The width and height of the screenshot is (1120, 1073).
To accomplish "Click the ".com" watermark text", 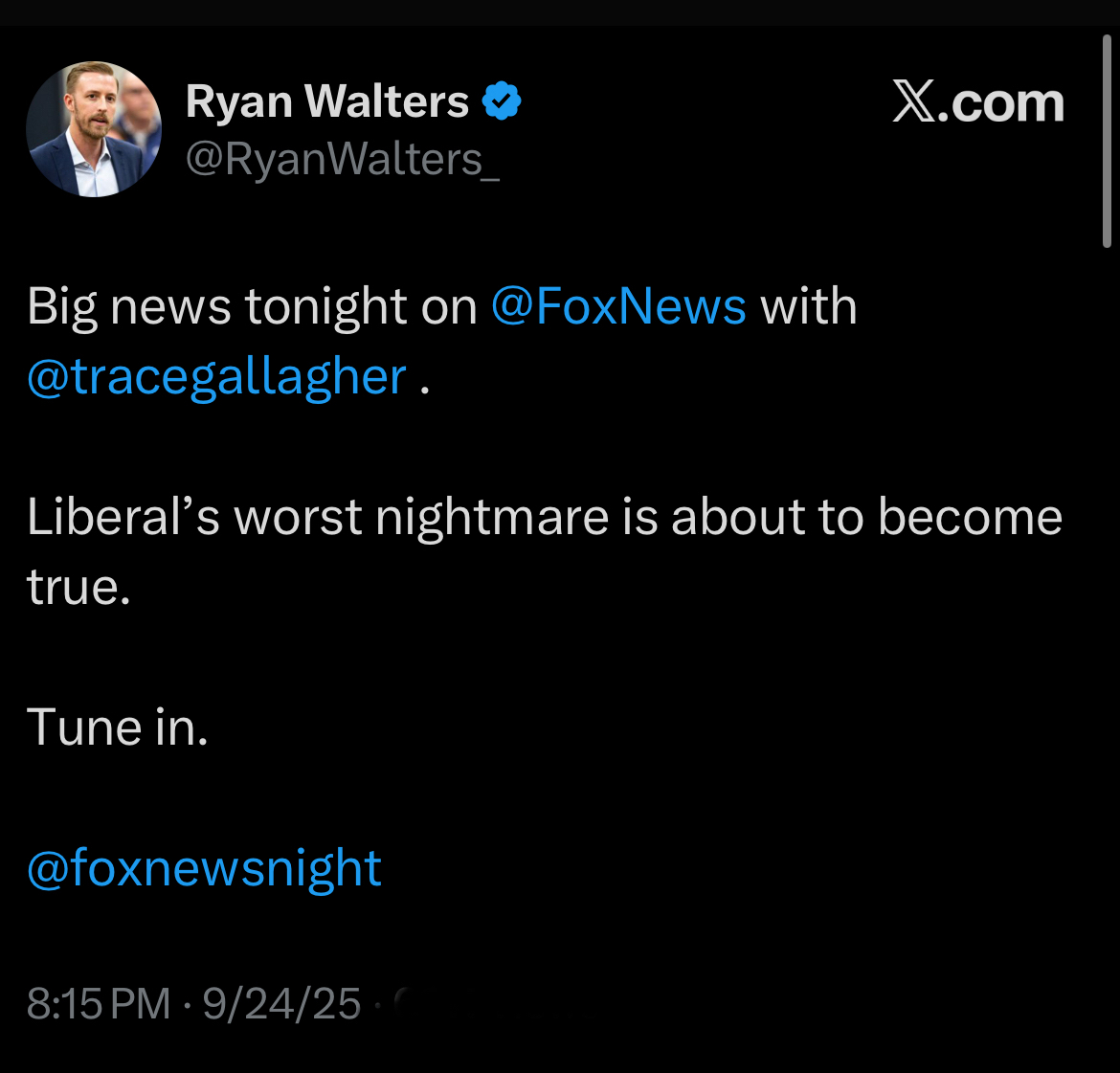I will (1001, 103).
